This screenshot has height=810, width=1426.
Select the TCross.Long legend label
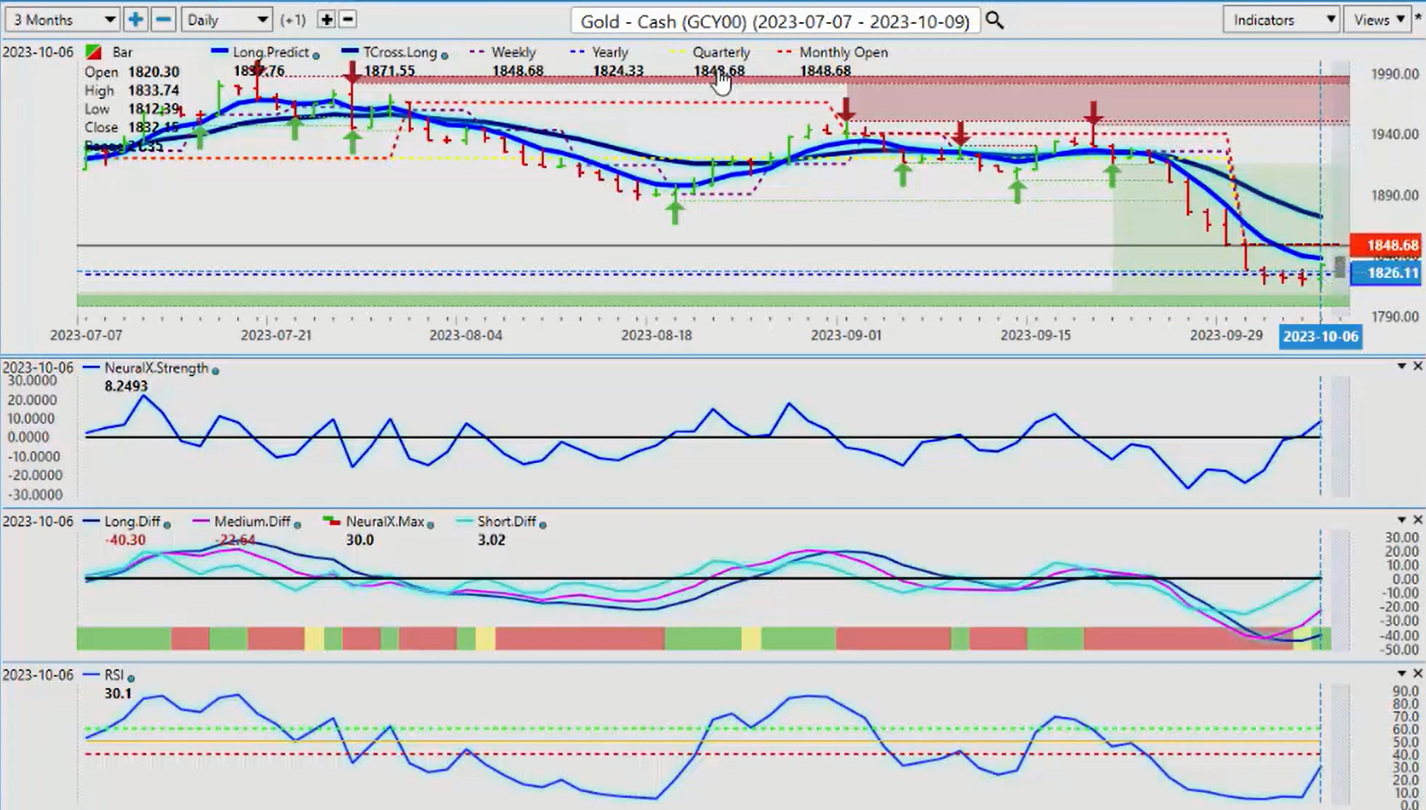pos(400,52)
